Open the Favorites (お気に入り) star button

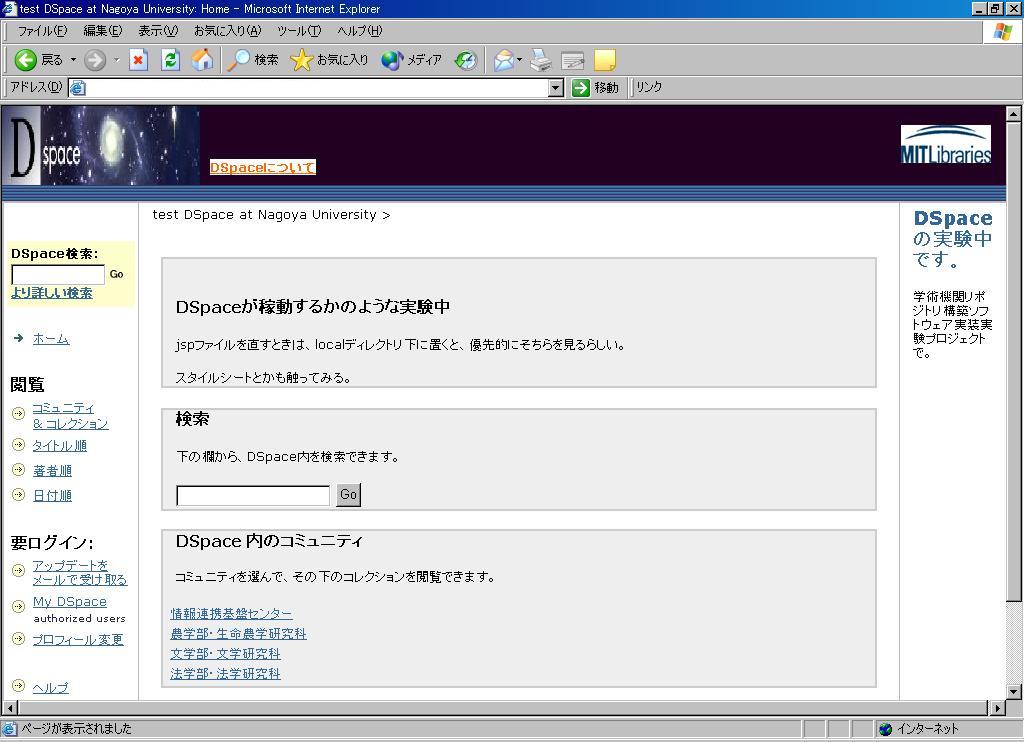(x=329, y=60)
